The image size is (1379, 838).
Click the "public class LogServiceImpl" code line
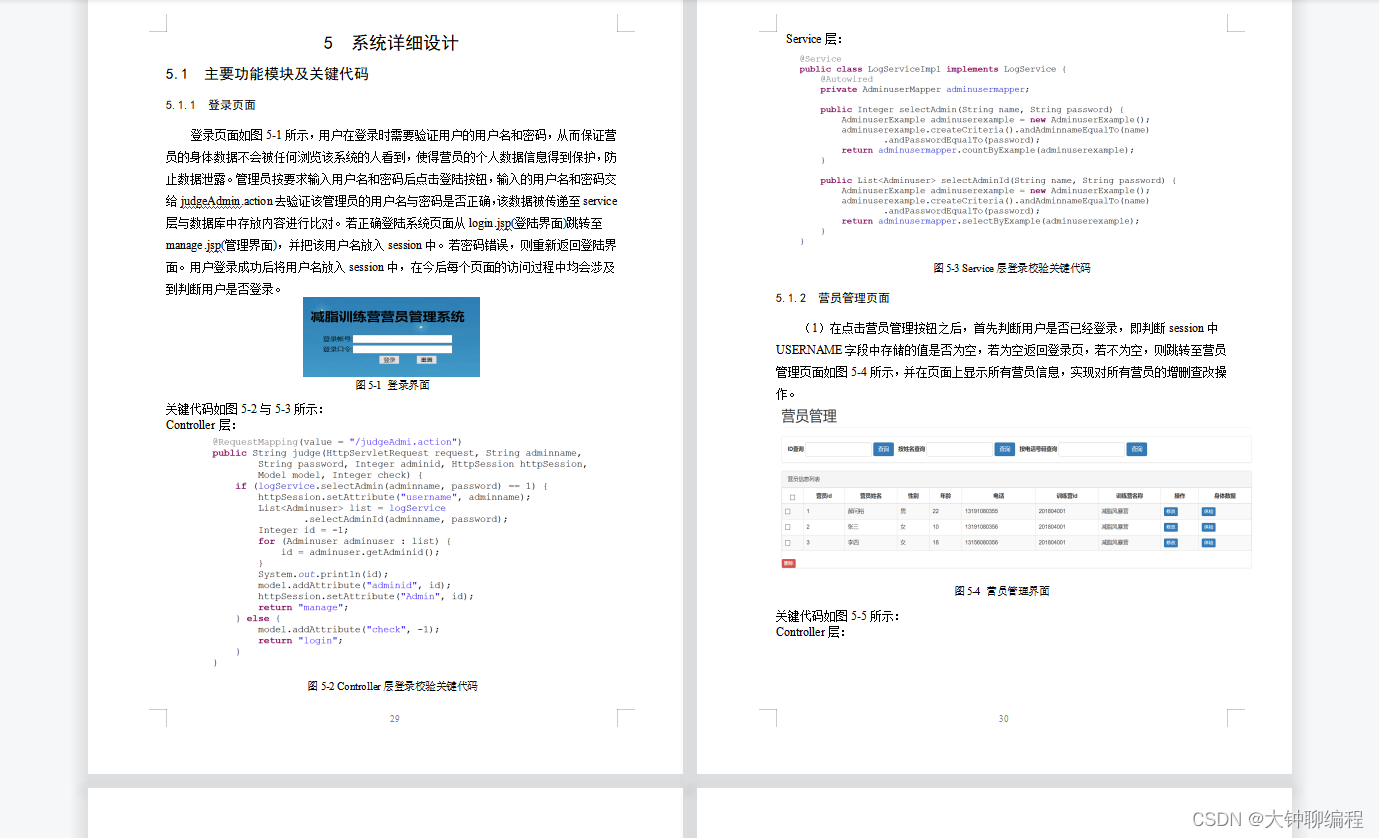click(933, 69)
